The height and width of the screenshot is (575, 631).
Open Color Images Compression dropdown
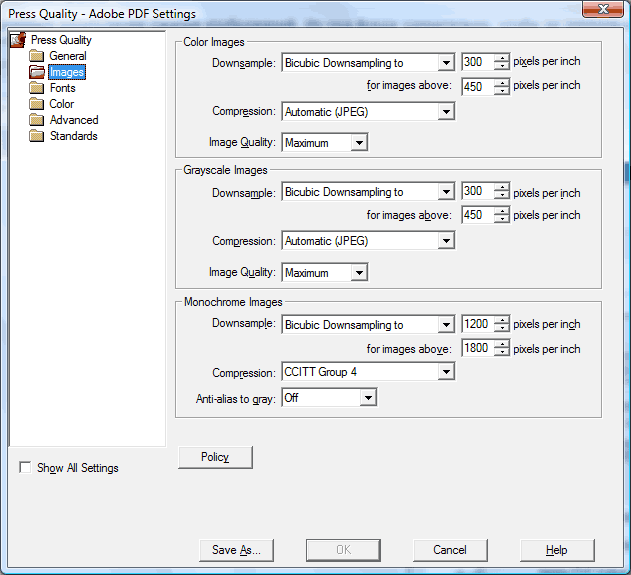368,111
